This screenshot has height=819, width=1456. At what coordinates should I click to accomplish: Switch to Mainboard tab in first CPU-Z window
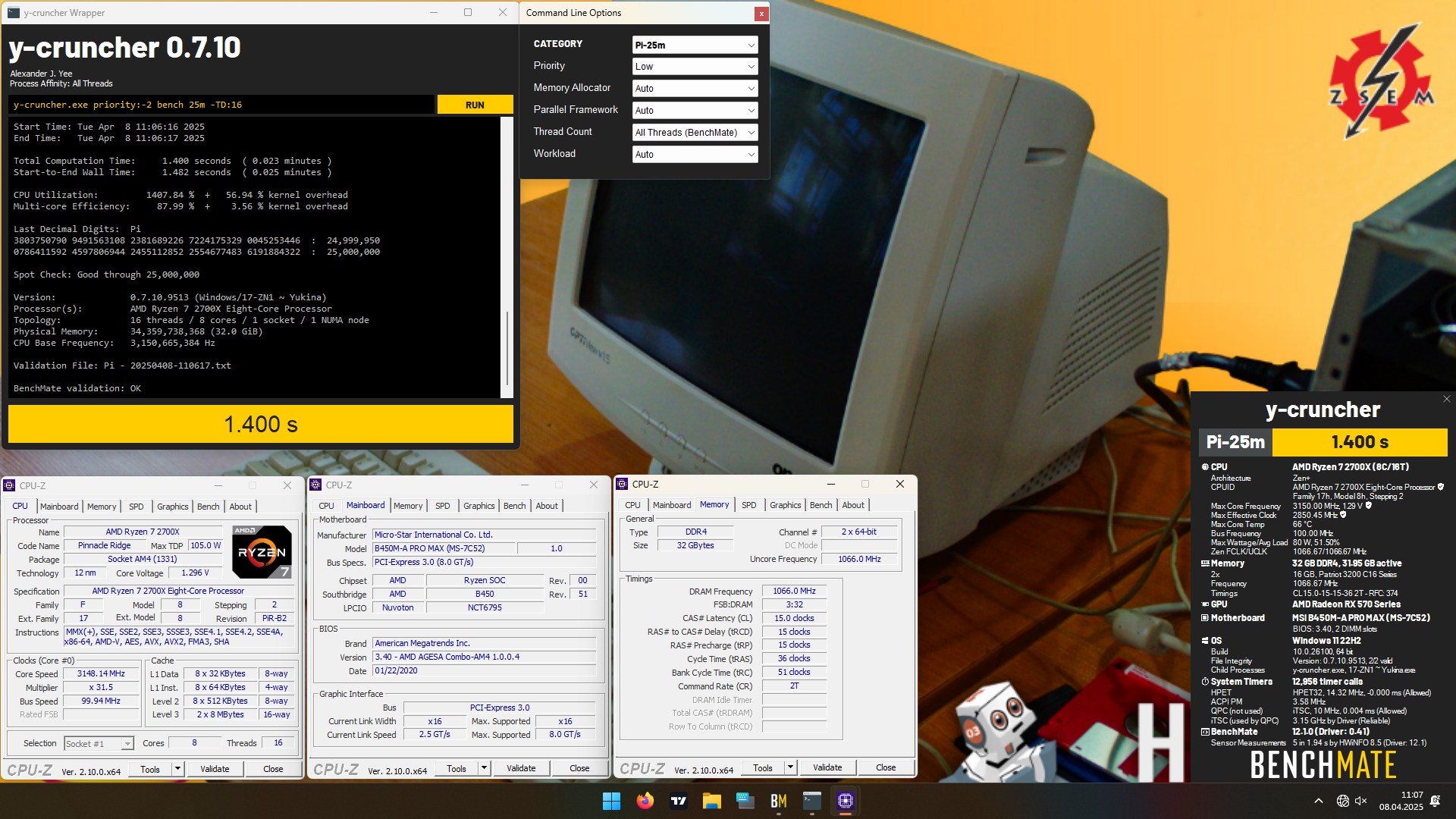(59, 507)
